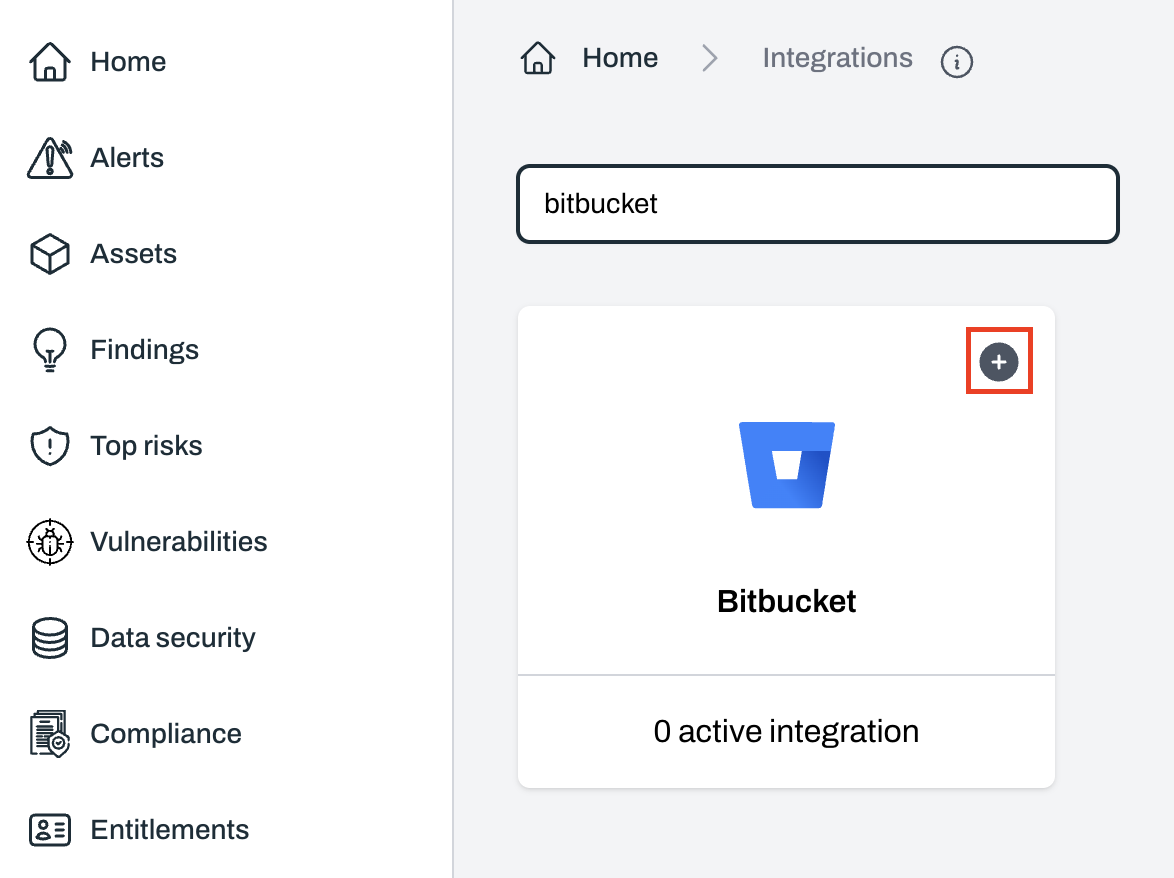This screenshot has height=878, width=1174.
Task: Go to Assets in sidebar
Action: click(133, 254)
